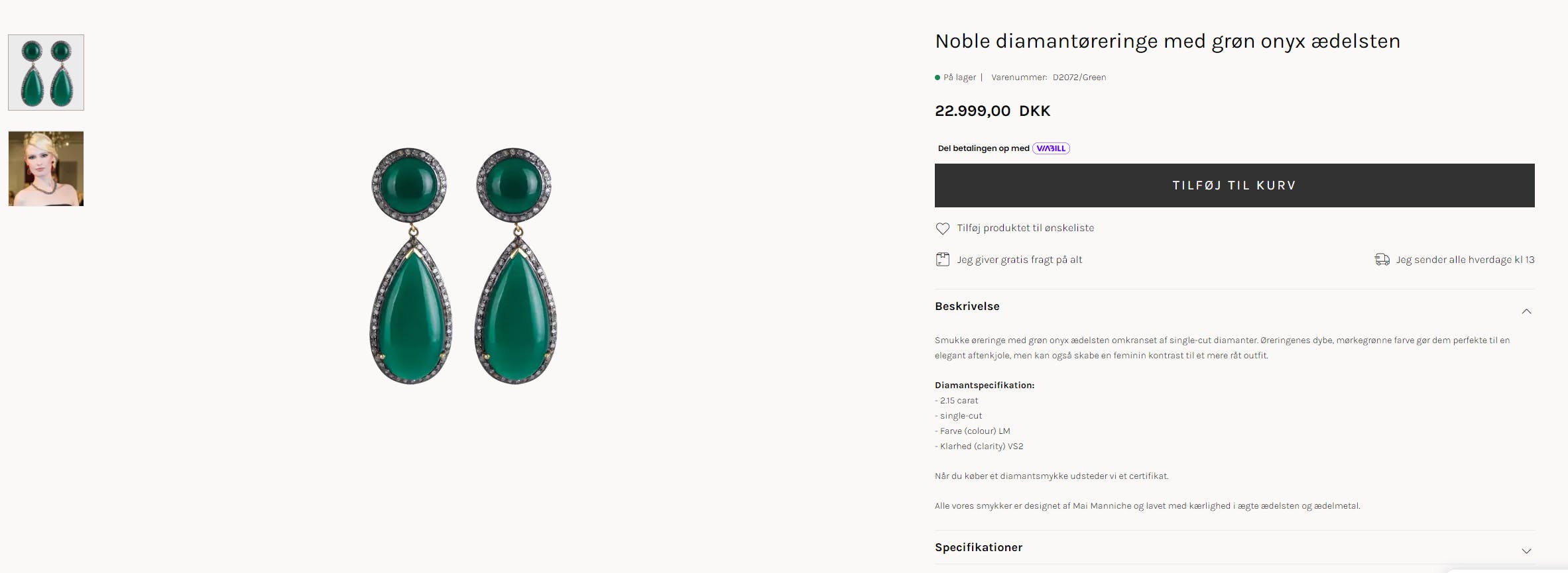This screenshot has height=573, width=1568.
Task: Click the Beskrivelse section heading
Action: [x=967, y=306]
